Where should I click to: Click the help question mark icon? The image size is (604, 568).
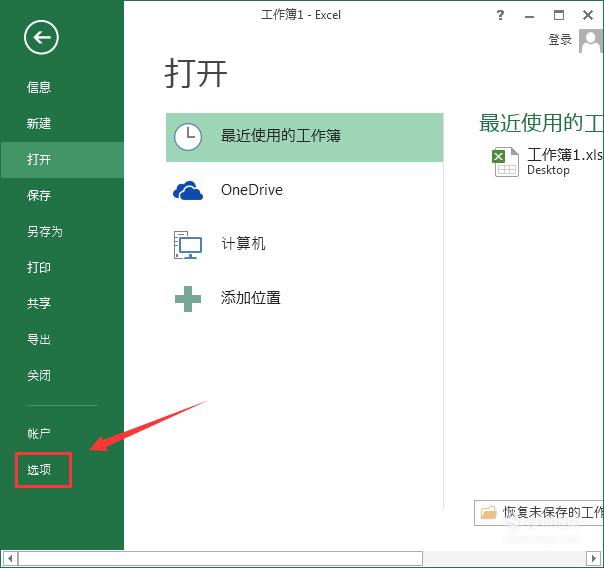(500, 15)
